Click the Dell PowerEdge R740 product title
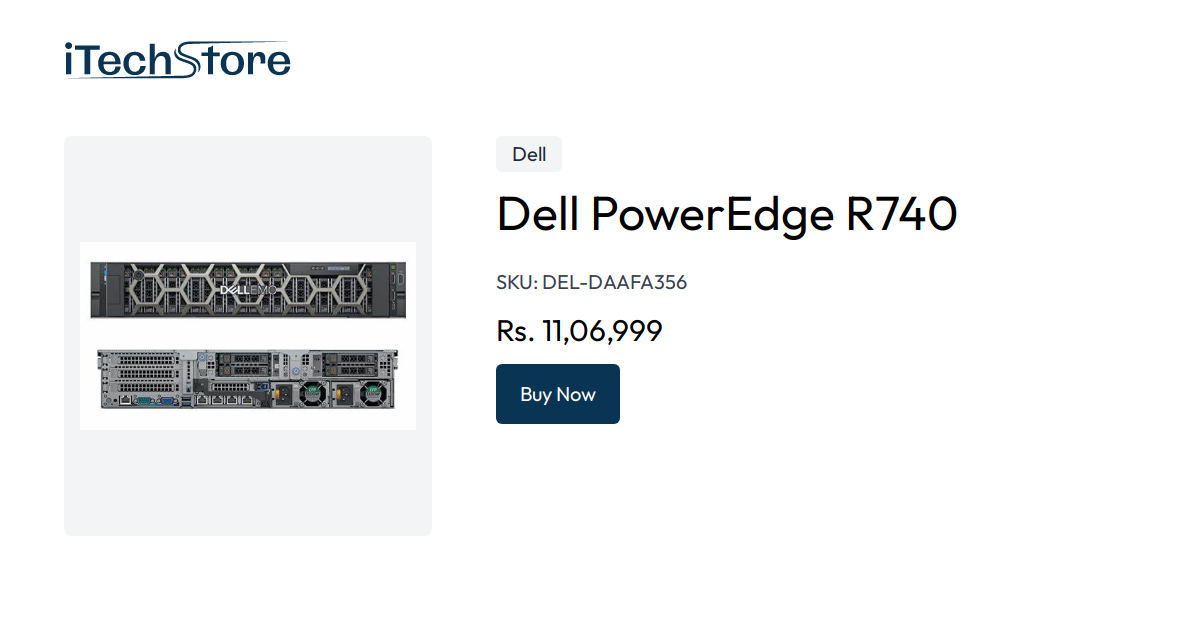The image size is (1200, 630). click(x=726, y=213)
